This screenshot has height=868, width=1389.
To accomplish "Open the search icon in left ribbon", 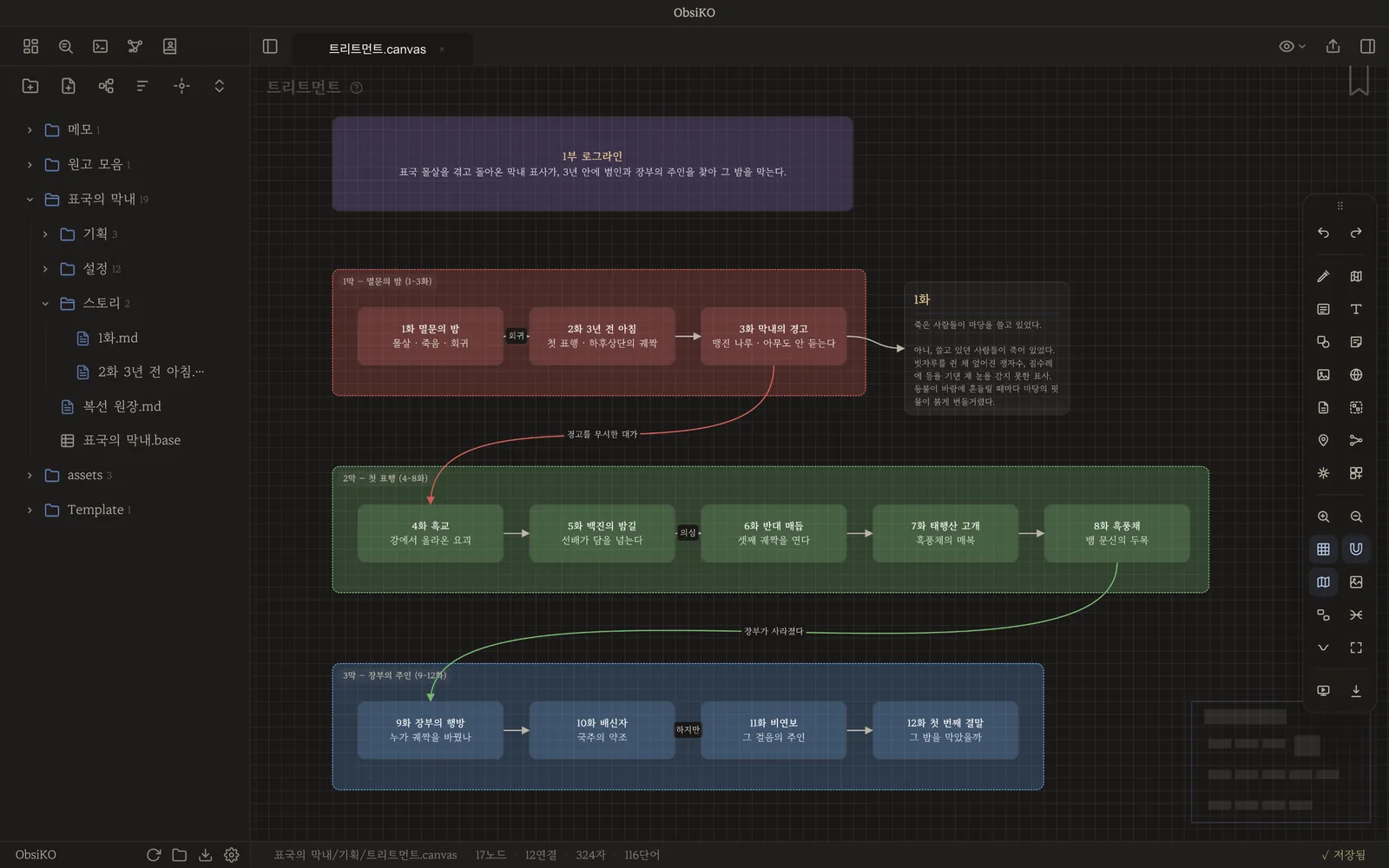I will (65, 46).
